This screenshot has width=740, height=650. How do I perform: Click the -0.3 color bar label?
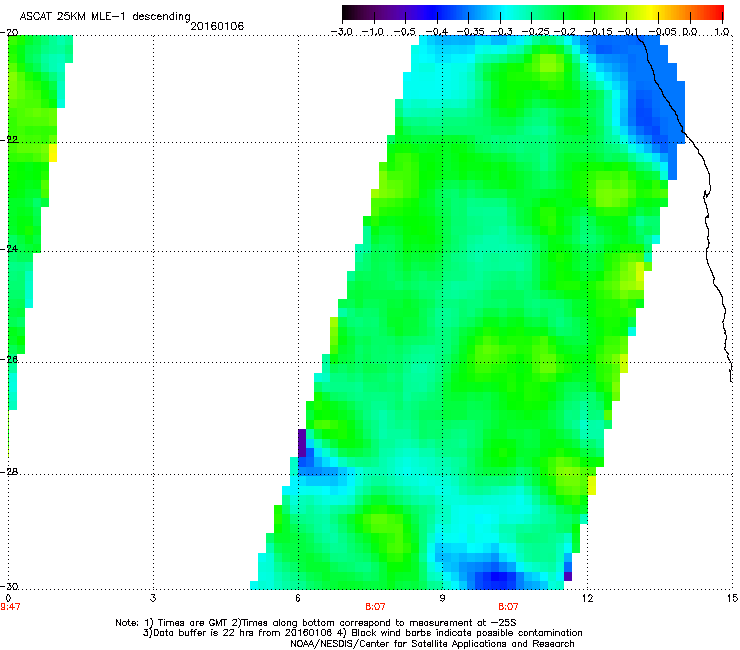[500, 32]
